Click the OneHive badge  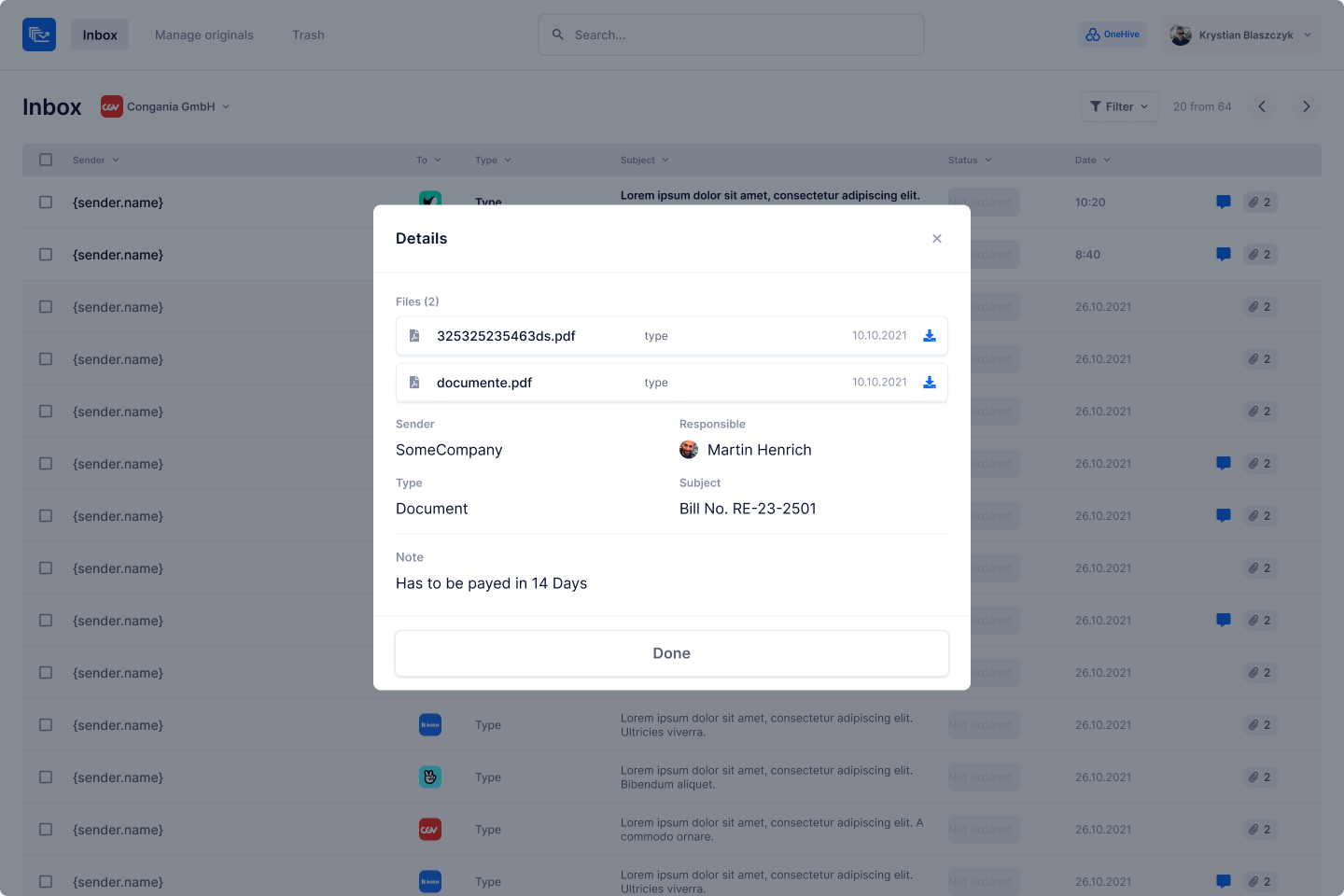1113,35
